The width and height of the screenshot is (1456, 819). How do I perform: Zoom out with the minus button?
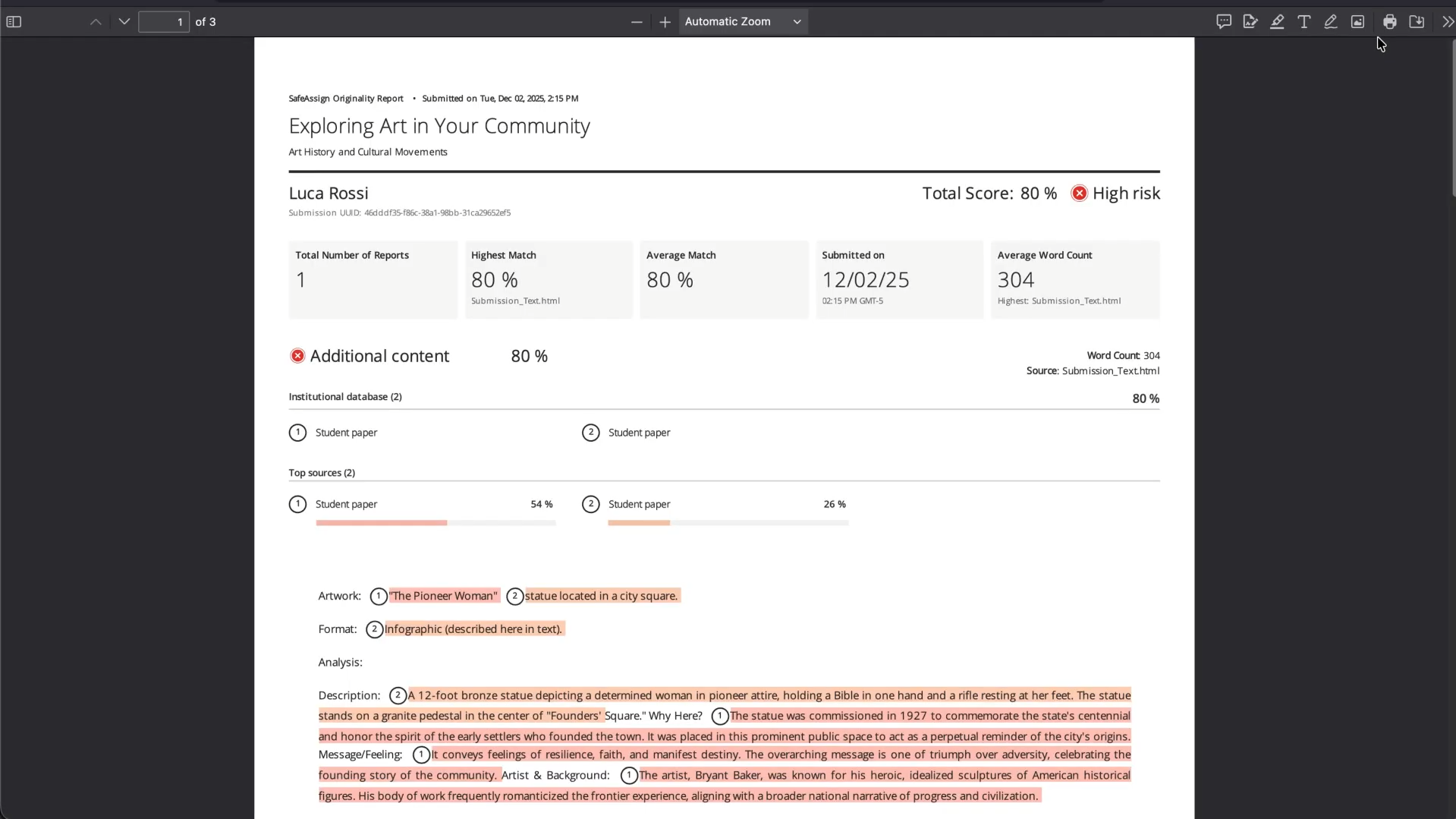coord(637,22)
